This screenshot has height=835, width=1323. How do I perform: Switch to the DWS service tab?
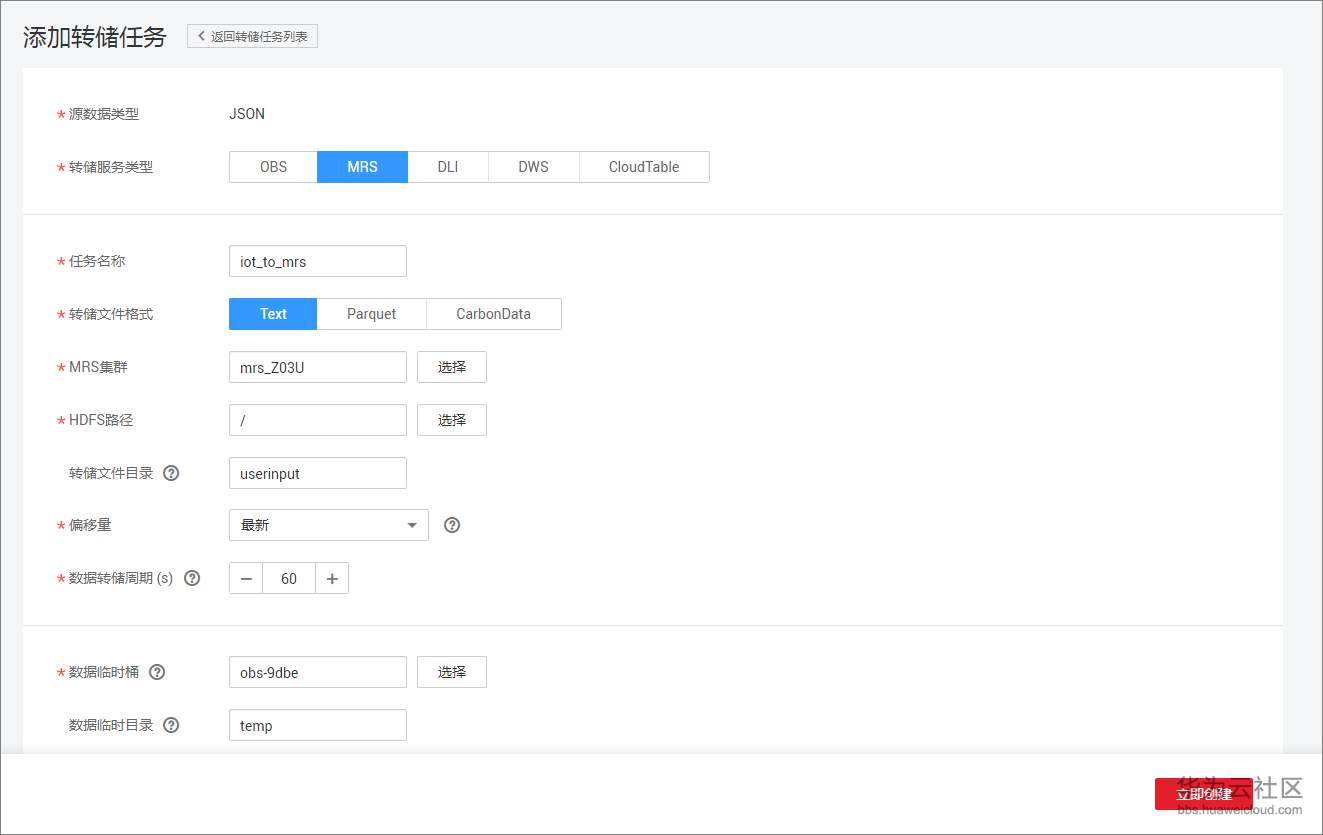(533, 167)
